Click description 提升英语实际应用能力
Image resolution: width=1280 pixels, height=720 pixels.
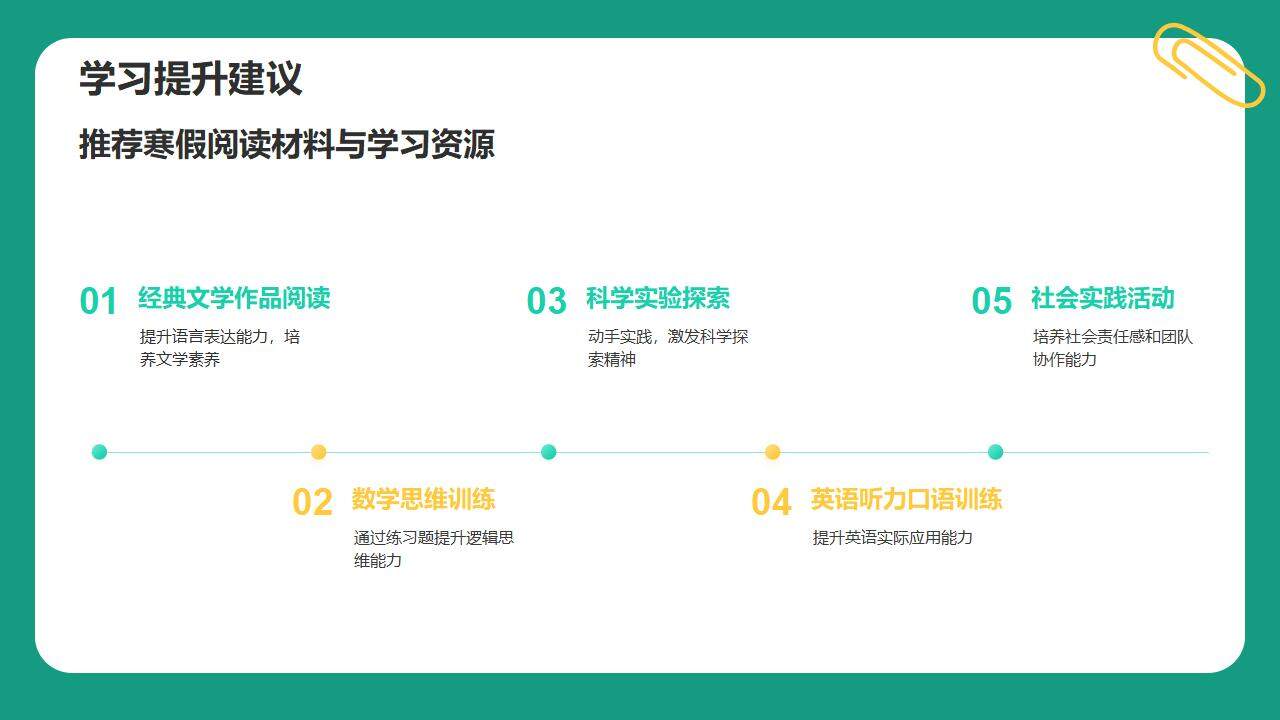(x=893, y=538)
